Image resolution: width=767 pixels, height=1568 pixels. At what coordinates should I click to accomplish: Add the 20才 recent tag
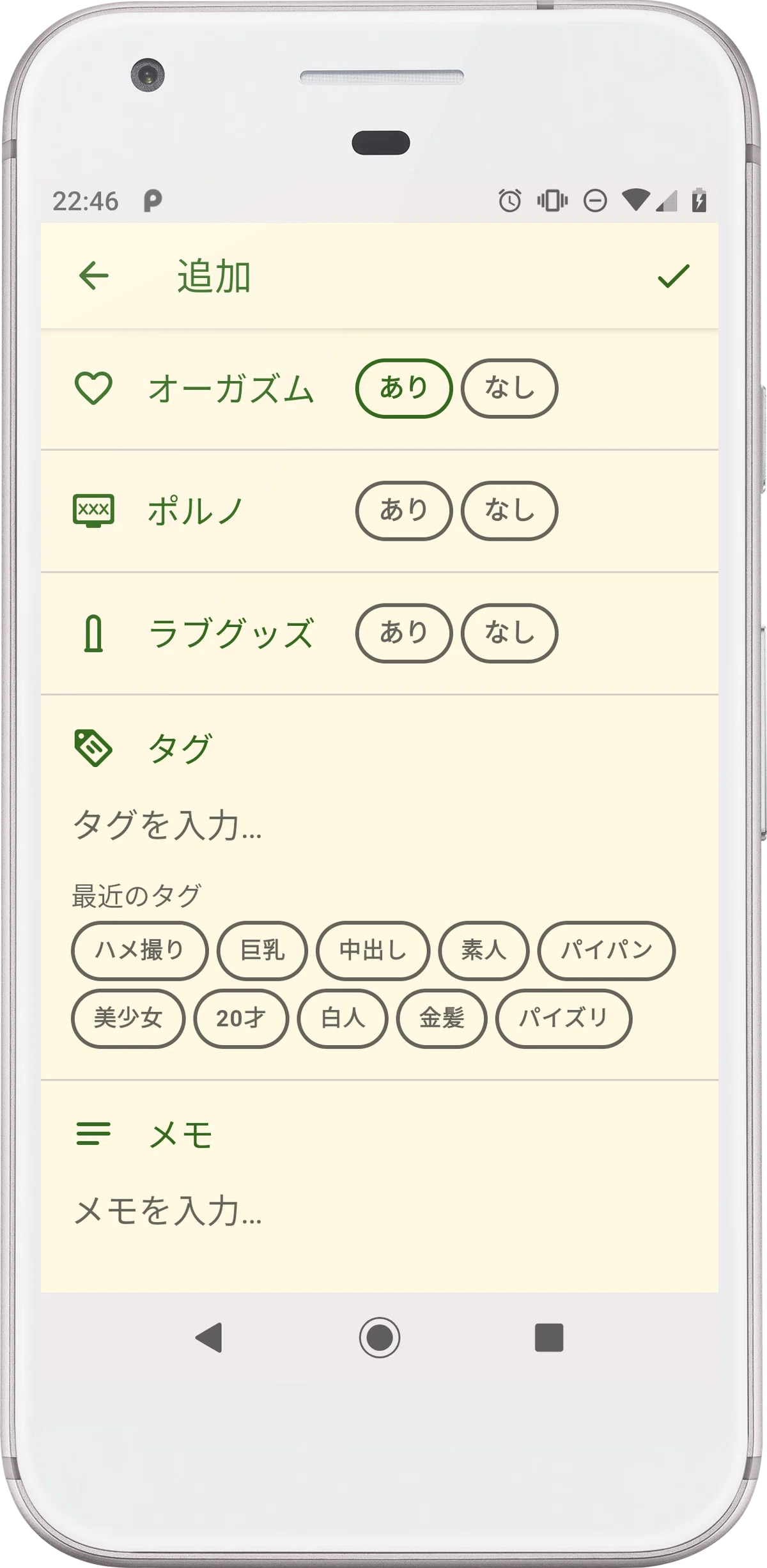(x=241, y=1018)
